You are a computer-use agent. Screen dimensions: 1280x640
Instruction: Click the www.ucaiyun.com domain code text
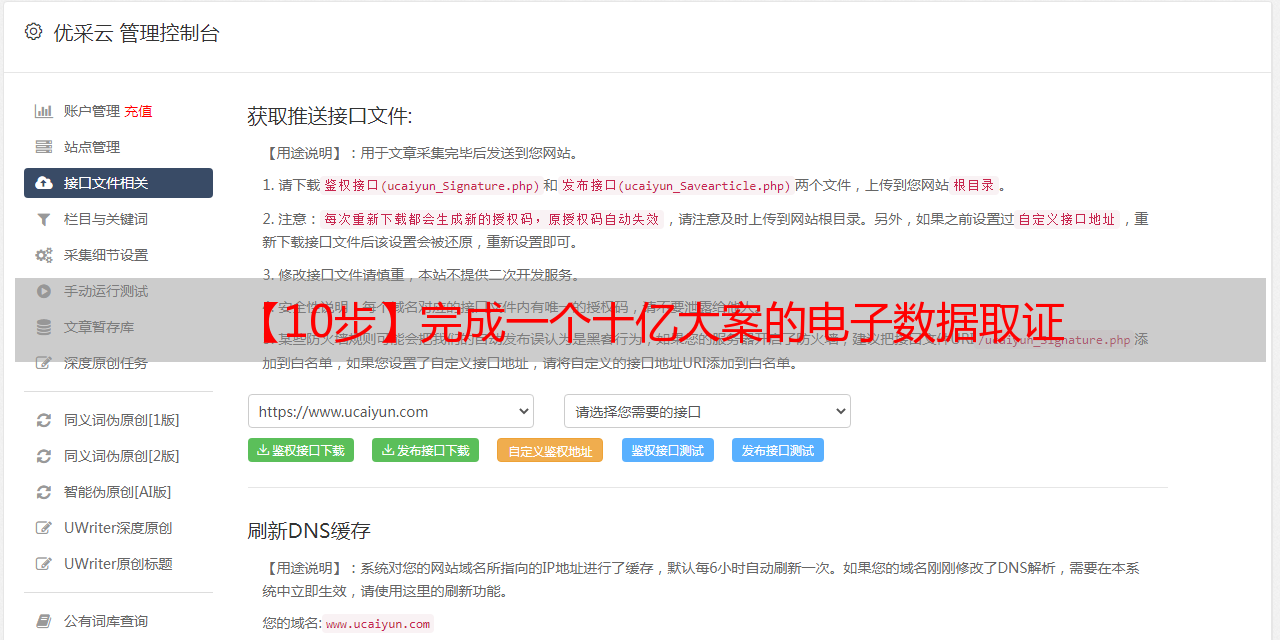[x=378, y=624]
